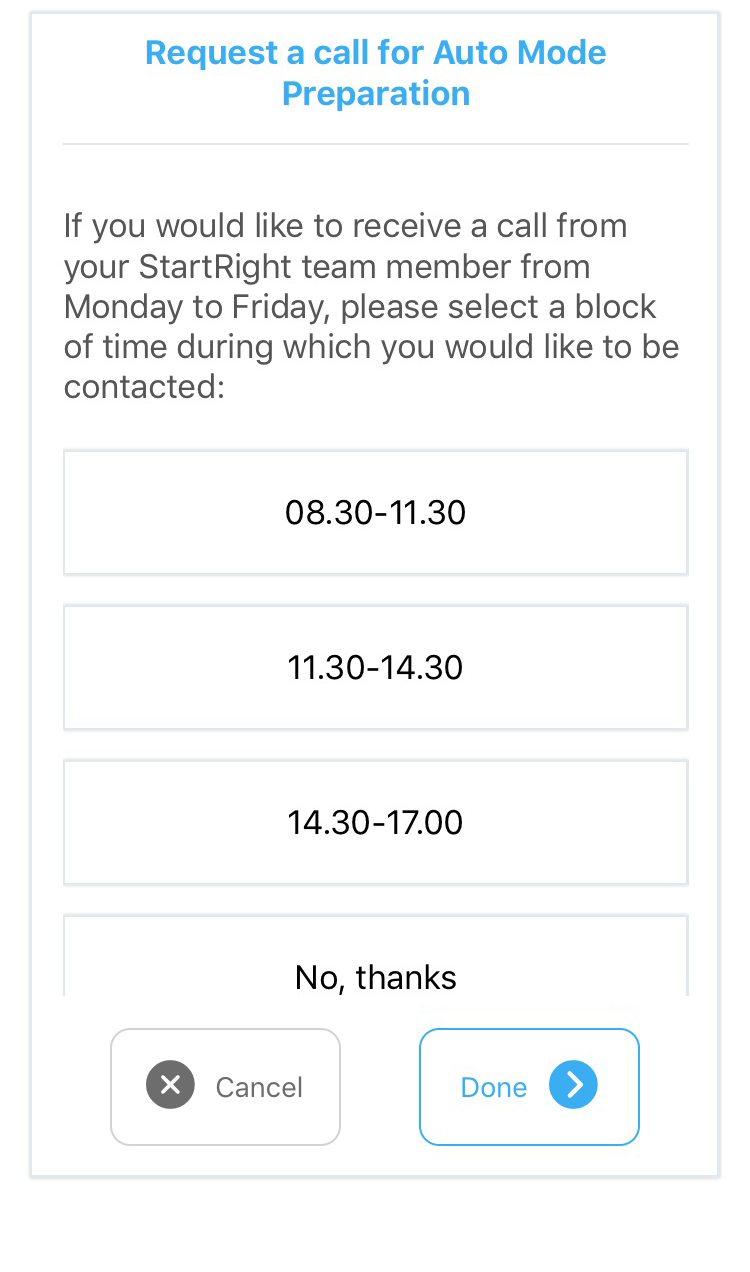This screenshot has width=750, height=1272.
Task: Click the blue arrow icon beside Done
Action: [573, 1086]
